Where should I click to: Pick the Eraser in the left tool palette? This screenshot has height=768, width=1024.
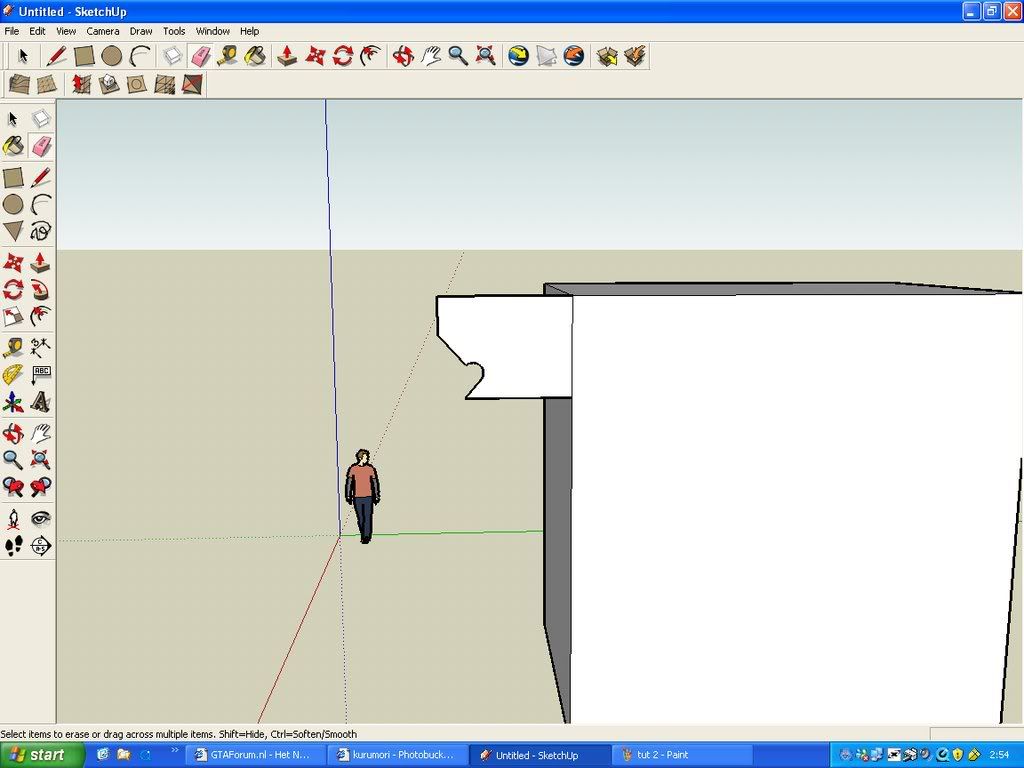(x=40, y=145)
